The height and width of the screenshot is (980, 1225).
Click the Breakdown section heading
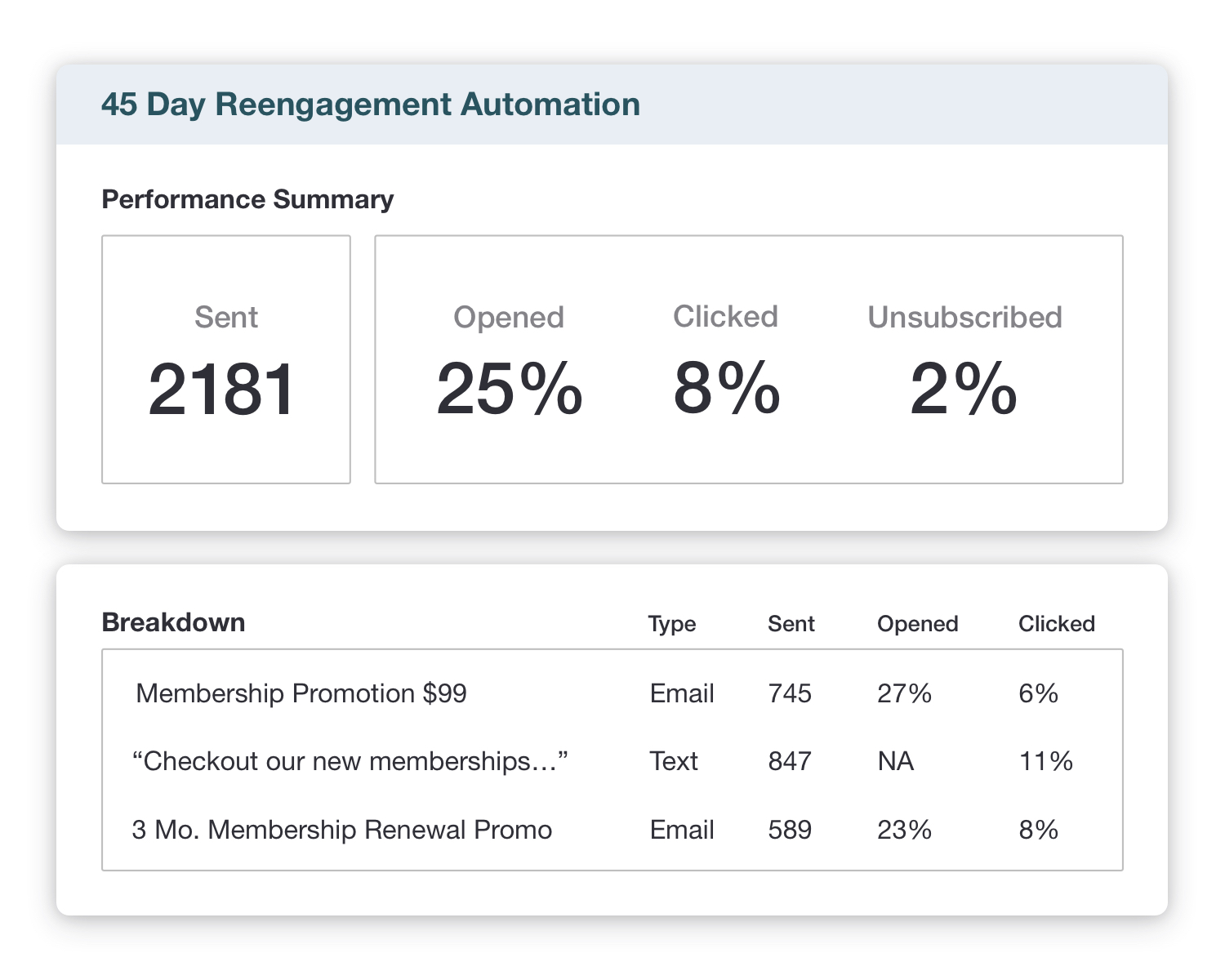pos(173,622)
